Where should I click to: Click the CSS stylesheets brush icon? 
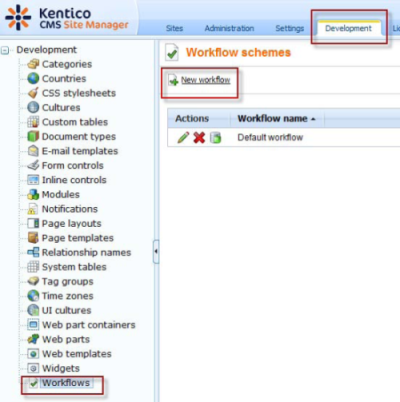pos(33,93)
